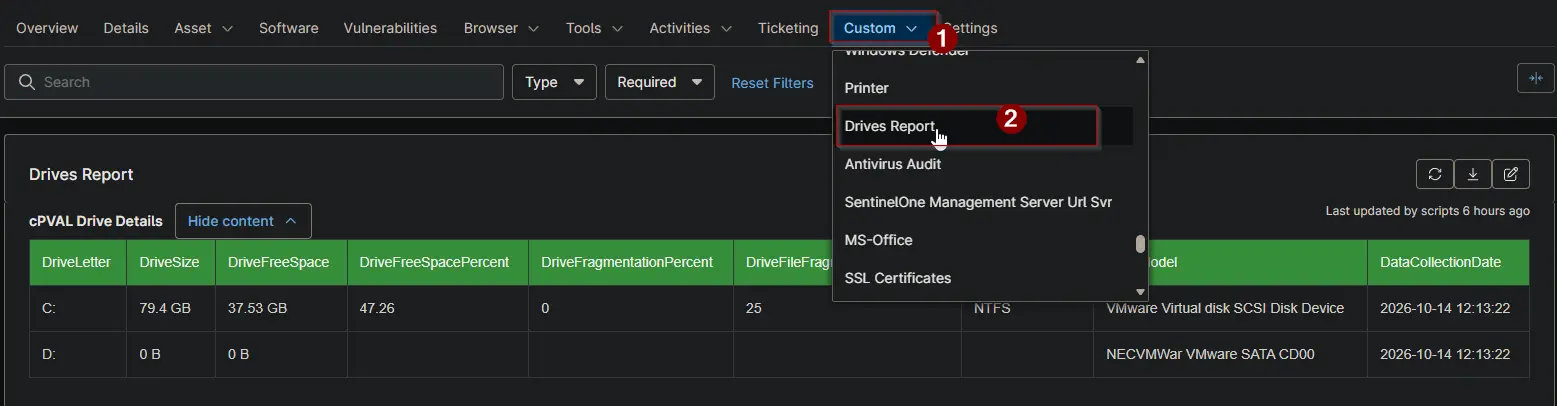
Task: Expand the Asset dropdown menu
Action: click(x=204, y=28)
